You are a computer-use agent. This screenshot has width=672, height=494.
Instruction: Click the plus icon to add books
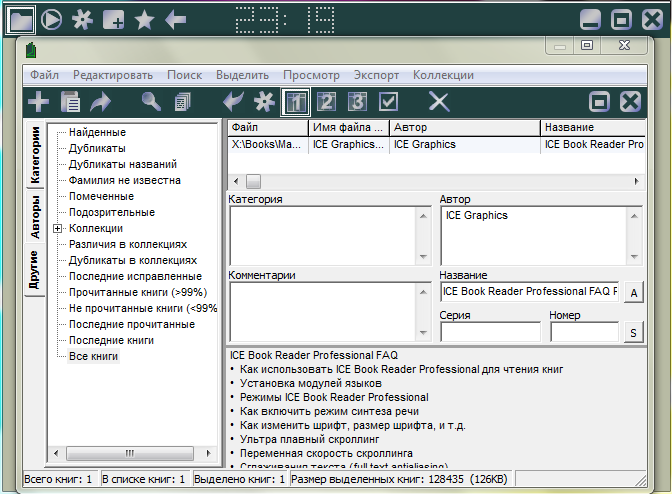pyautogui.click(x=38, y=101)
